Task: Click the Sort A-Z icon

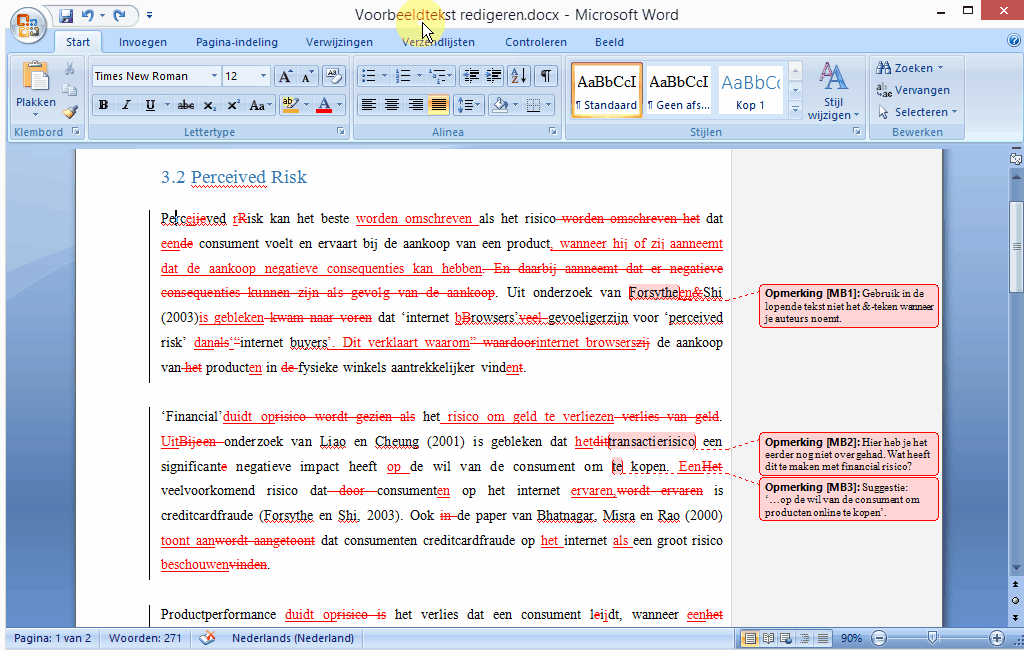Action: click(x=519, y=76)
